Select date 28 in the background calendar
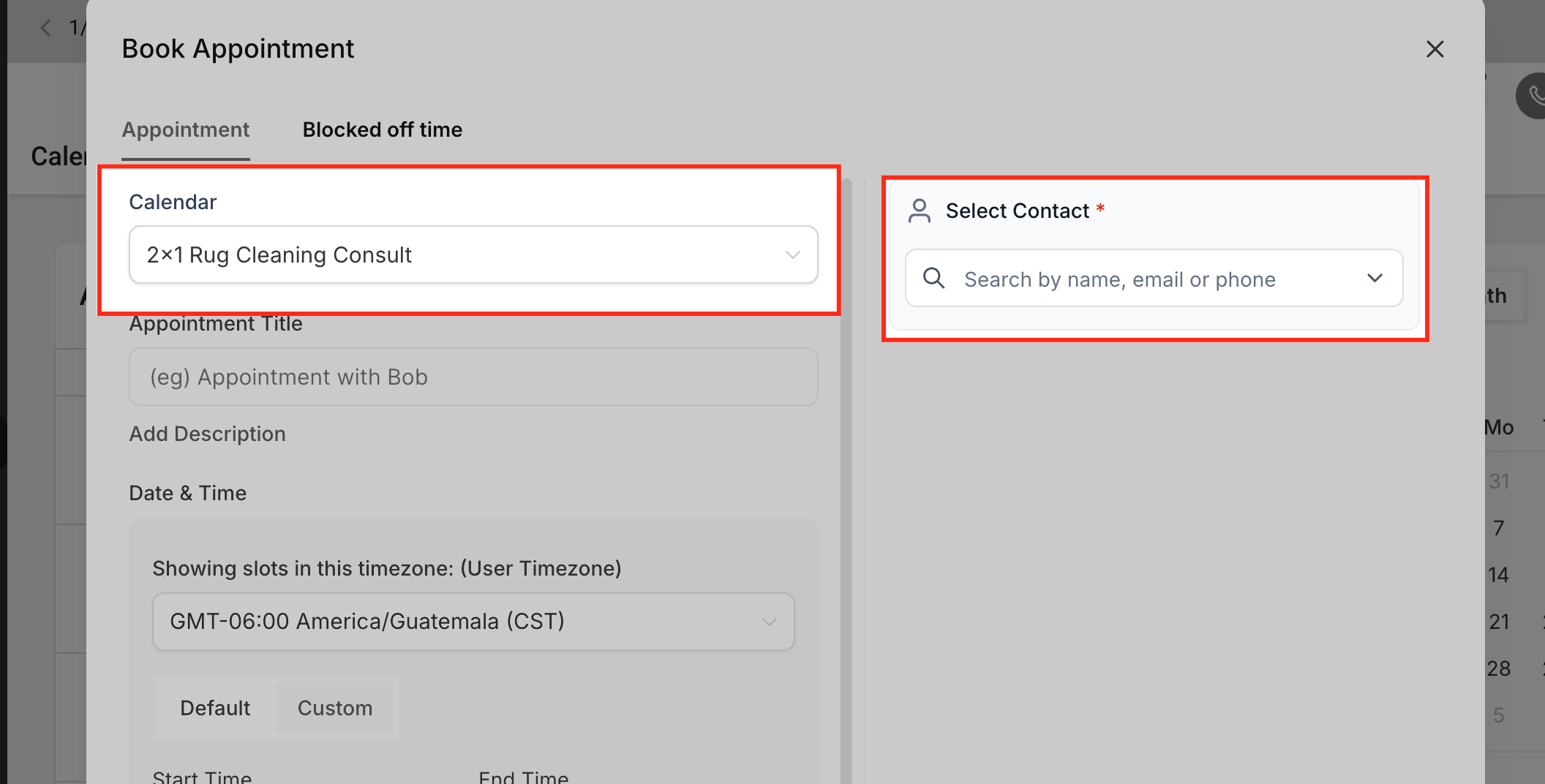 click(x=1499, y=668)
